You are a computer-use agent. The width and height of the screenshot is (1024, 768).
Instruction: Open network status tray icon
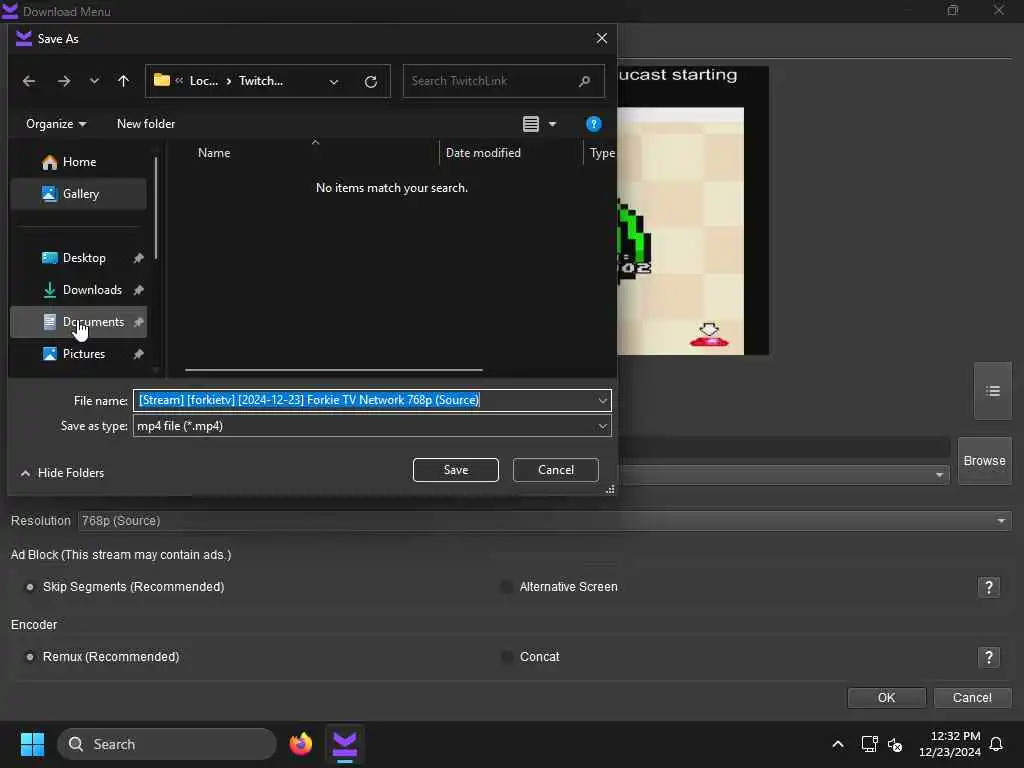pos(869,744)
